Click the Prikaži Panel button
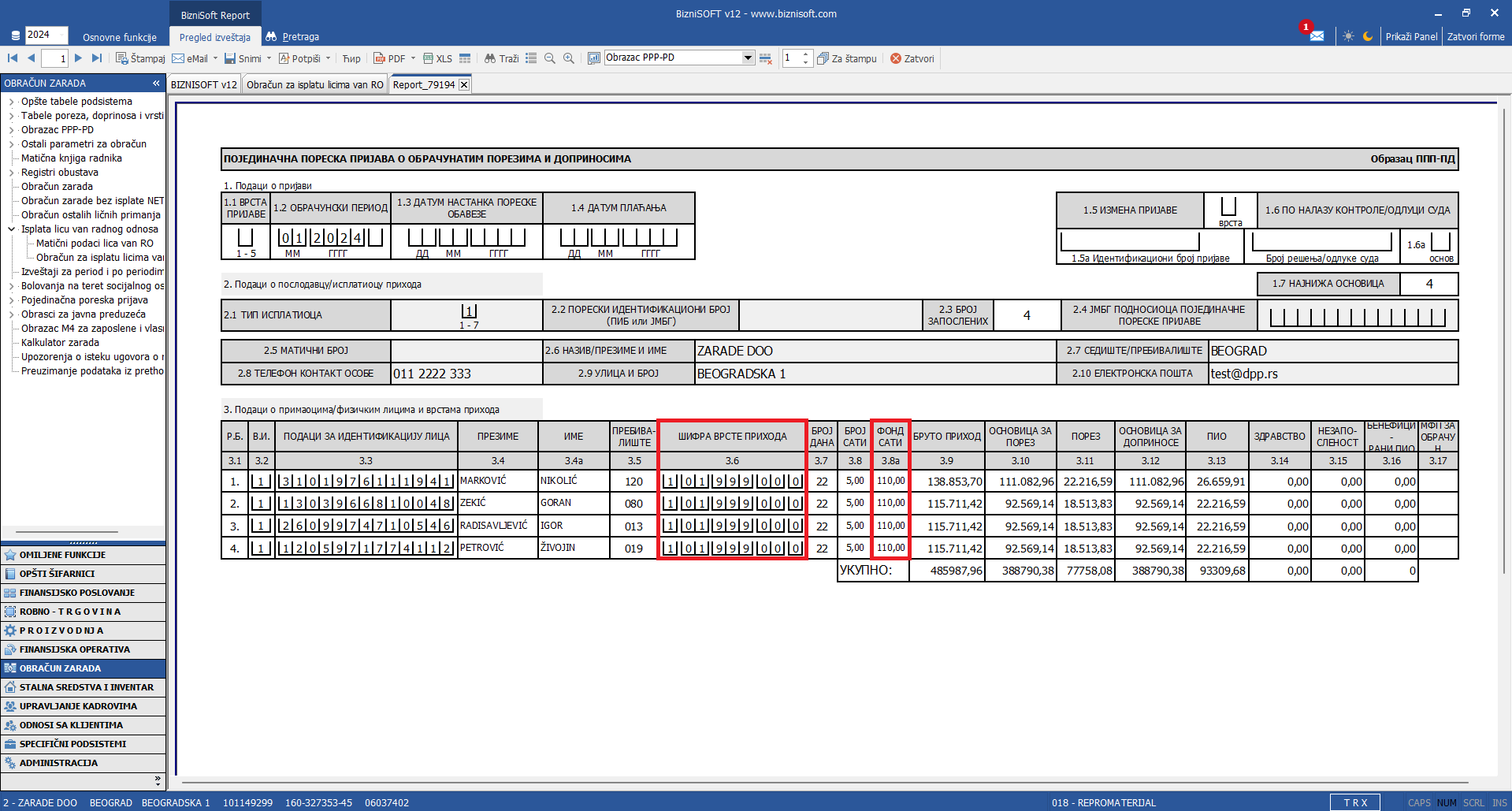Image resolution: width=1512 pixels, height=811 pixels. [1410, 36]
